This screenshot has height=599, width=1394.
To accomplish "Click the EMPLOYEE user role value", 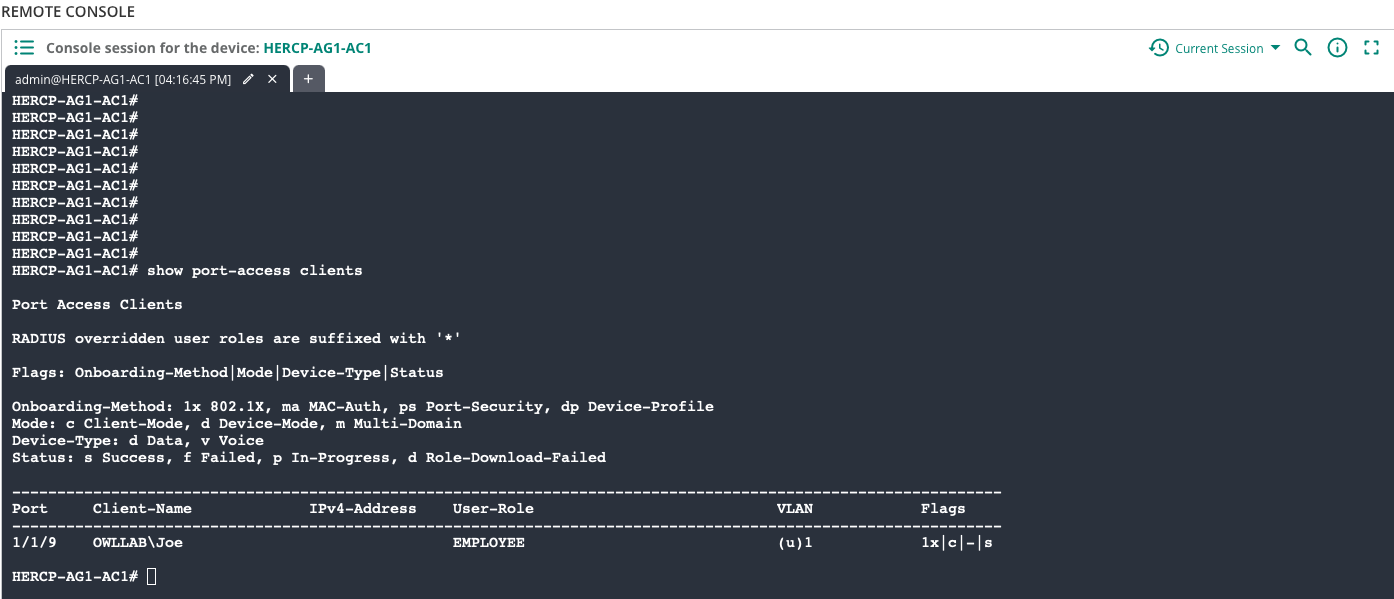I will (489, 543).
